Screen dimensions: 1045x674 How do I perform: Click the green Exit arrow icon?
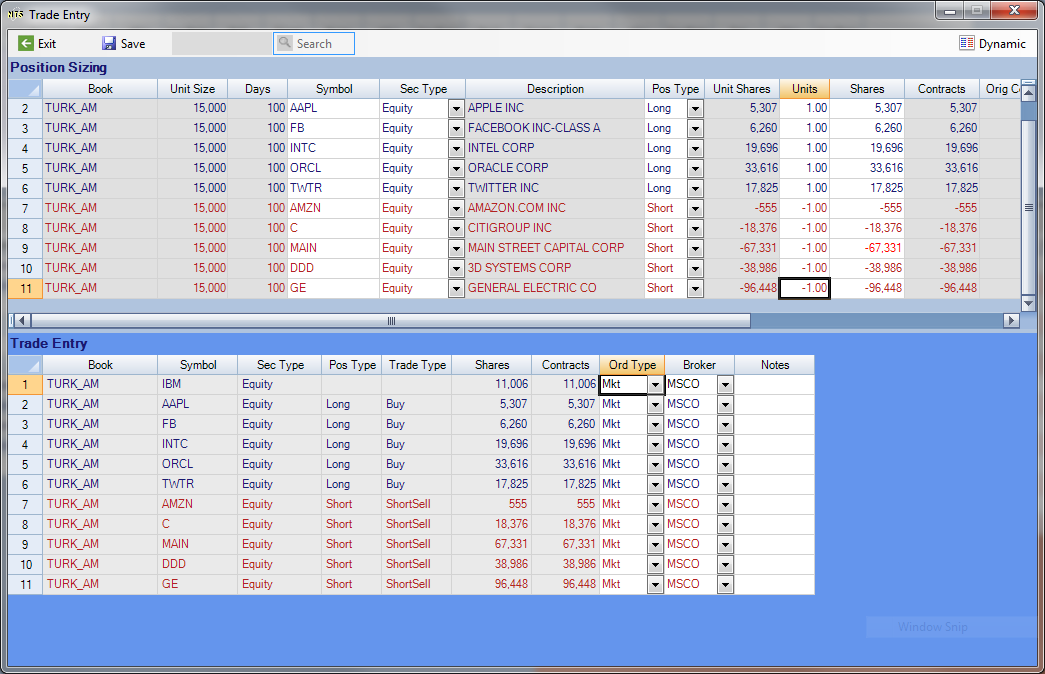tap(25, 43)
